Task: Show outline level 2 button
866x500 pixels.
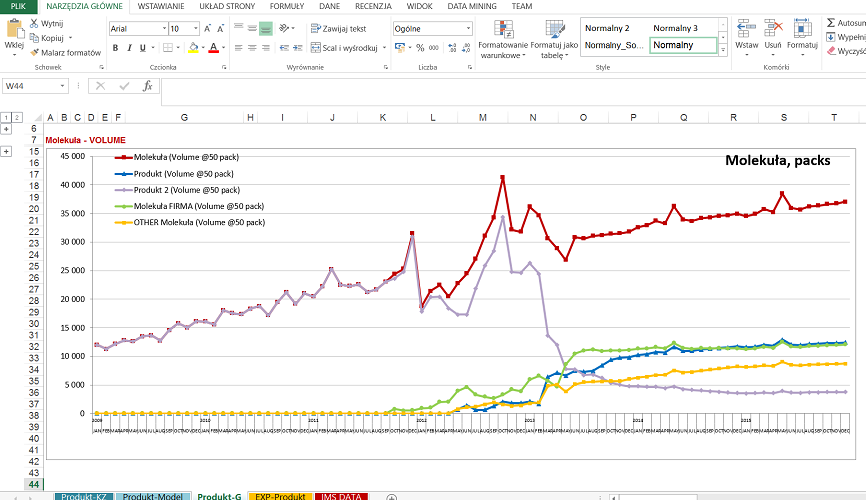Action: click(17, 118)
